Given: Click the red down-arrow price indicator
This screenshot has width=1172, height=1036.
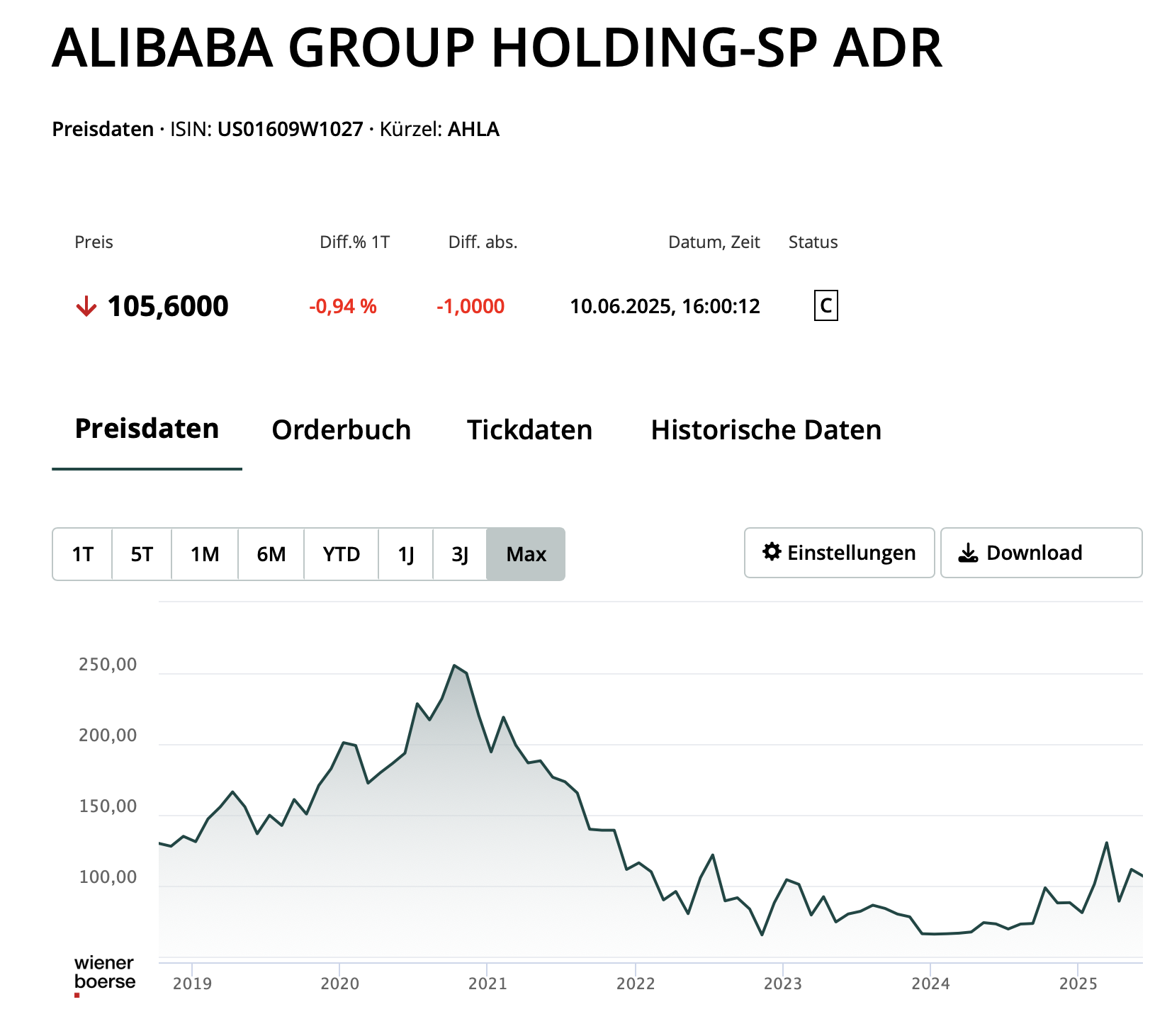Looking at the screenshot, I should click(86, 306).
